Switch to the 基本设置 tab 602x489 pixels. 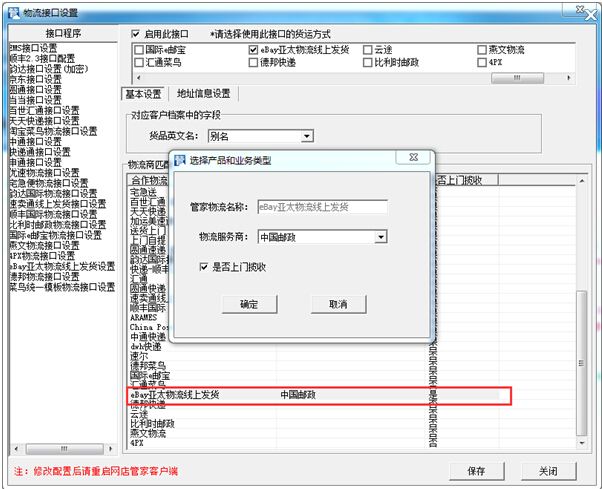[143, 94]
